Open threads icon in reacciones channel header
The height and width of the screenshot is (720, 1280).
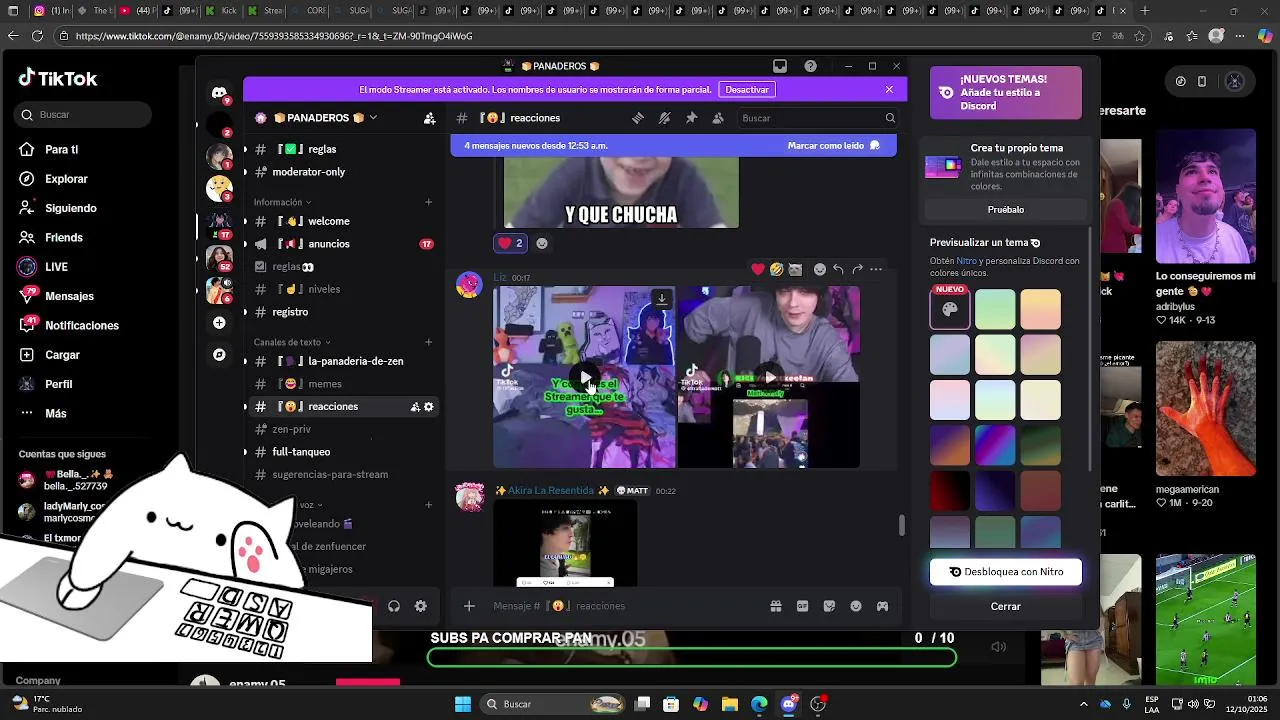(637, 118)
